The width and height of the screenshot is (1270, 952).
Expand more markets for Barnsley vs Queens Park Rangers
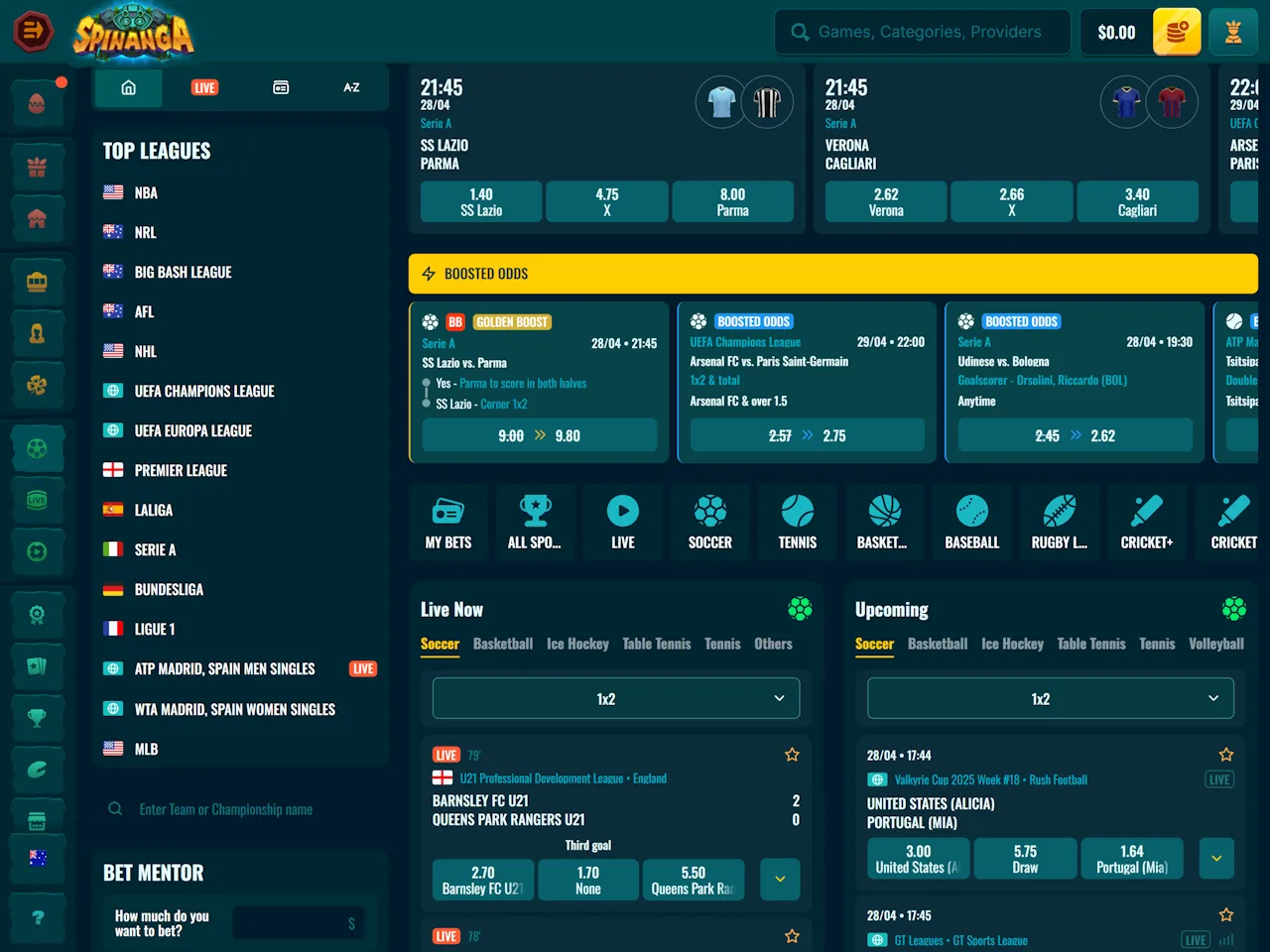[x=780, y=879]
